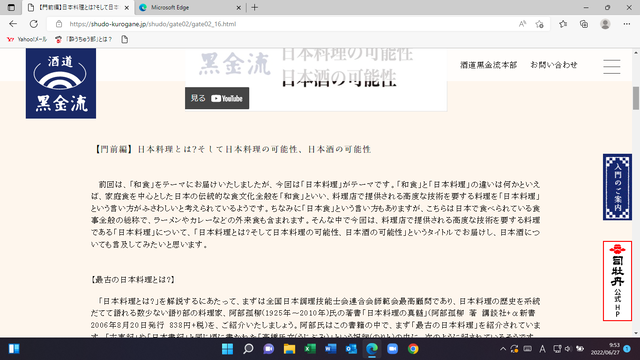View site information lock icon
Image resolution: width=640 pixels, height=360 pixels.
(59, 24)
